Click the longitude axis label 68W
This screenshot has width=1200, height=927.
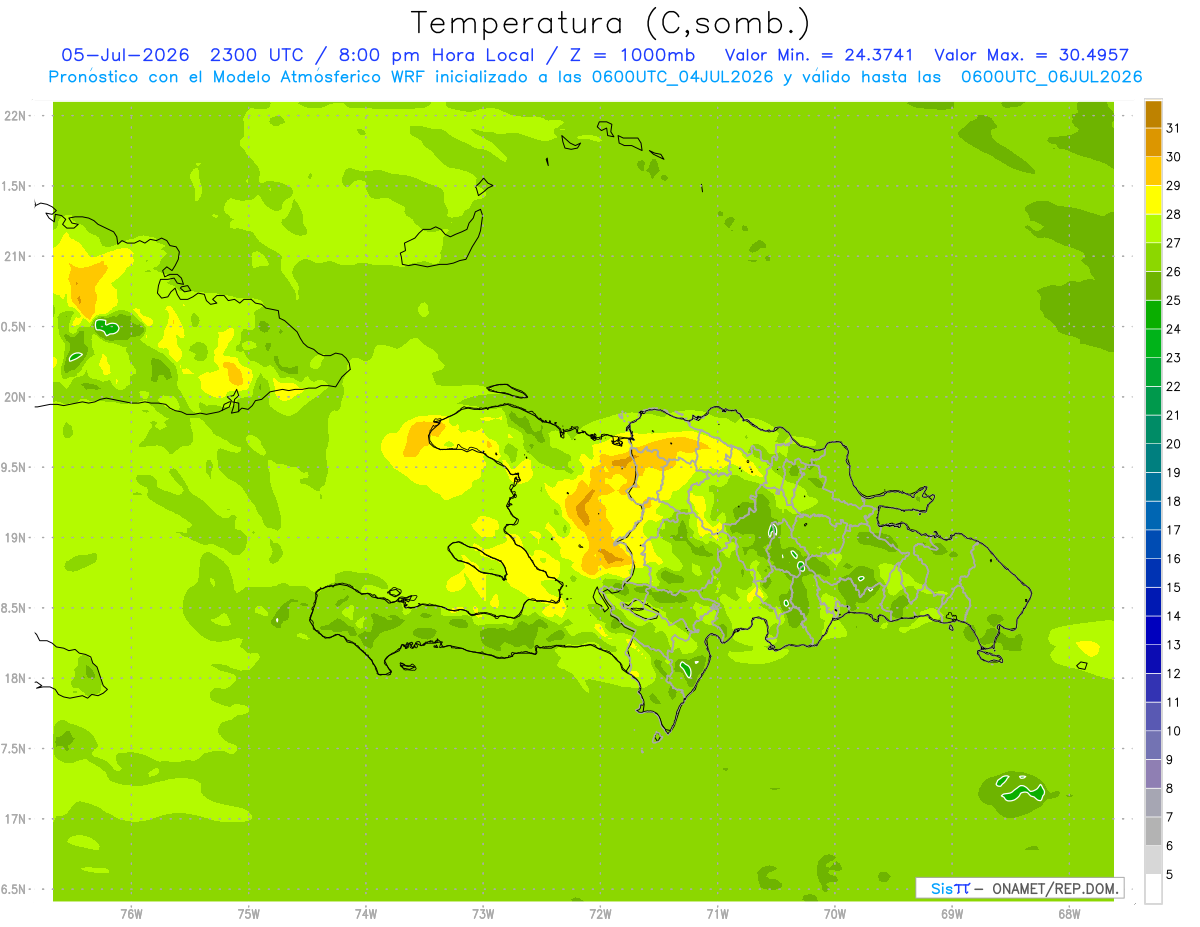click(x=1069, y=913)
